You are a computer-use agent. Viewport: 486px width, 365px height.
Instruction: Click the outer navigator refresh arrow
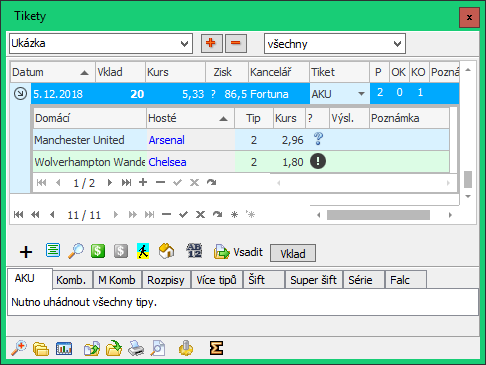pos(217,214)
